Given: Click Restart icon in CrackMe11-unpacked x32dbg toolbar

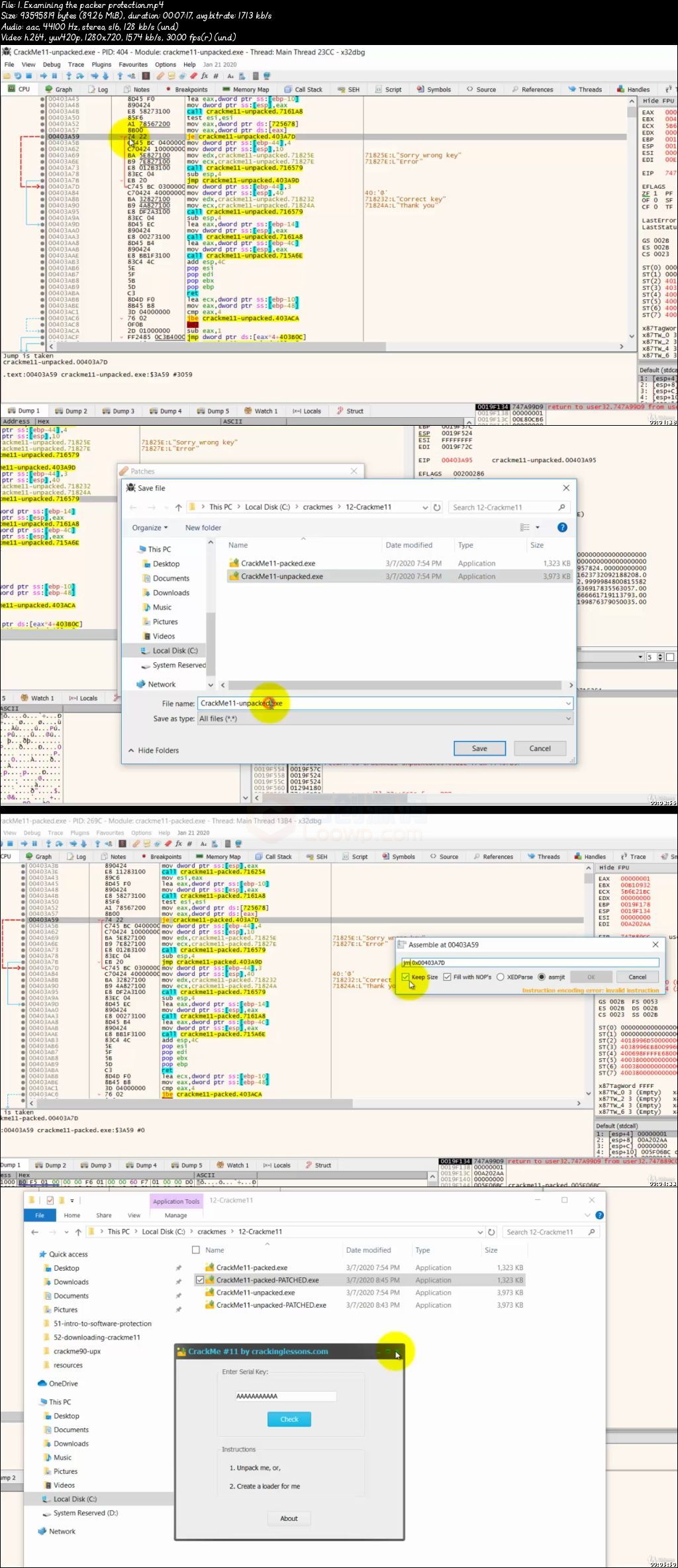Looking at the screenshot, I should (18, 76).
